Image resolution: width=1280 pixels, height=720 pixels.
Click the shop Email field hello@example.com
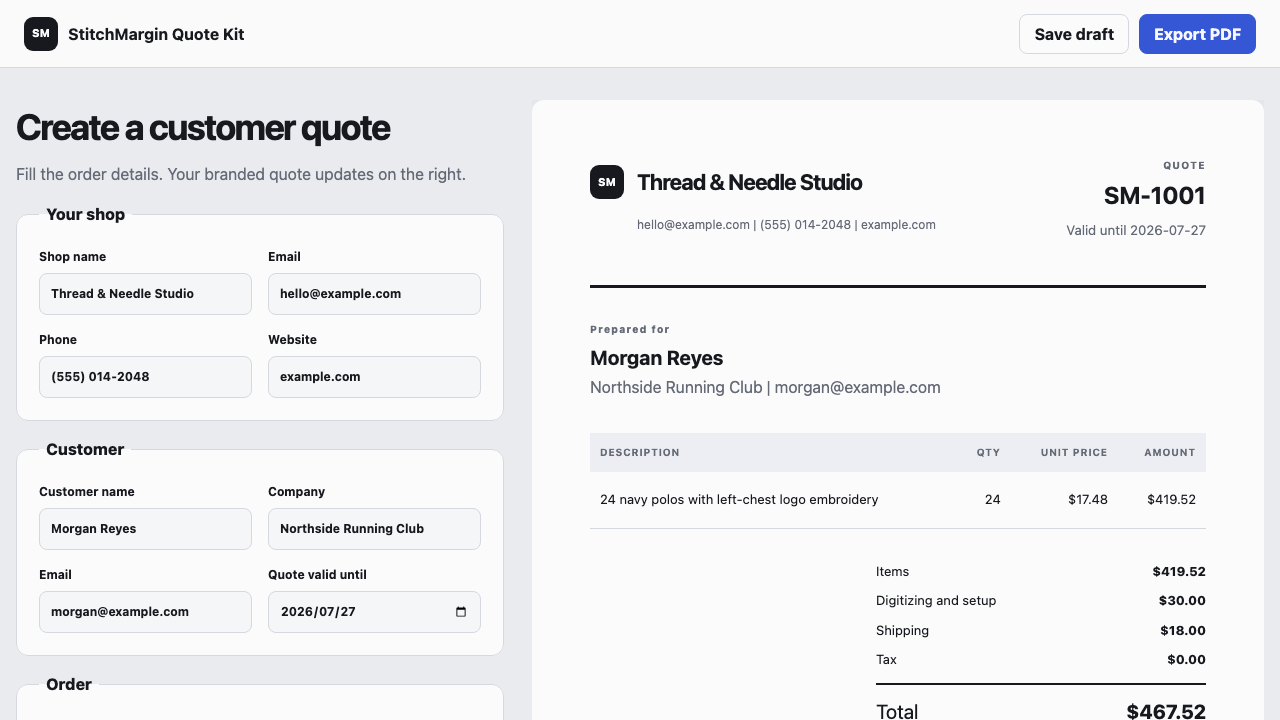coord(374,294)
